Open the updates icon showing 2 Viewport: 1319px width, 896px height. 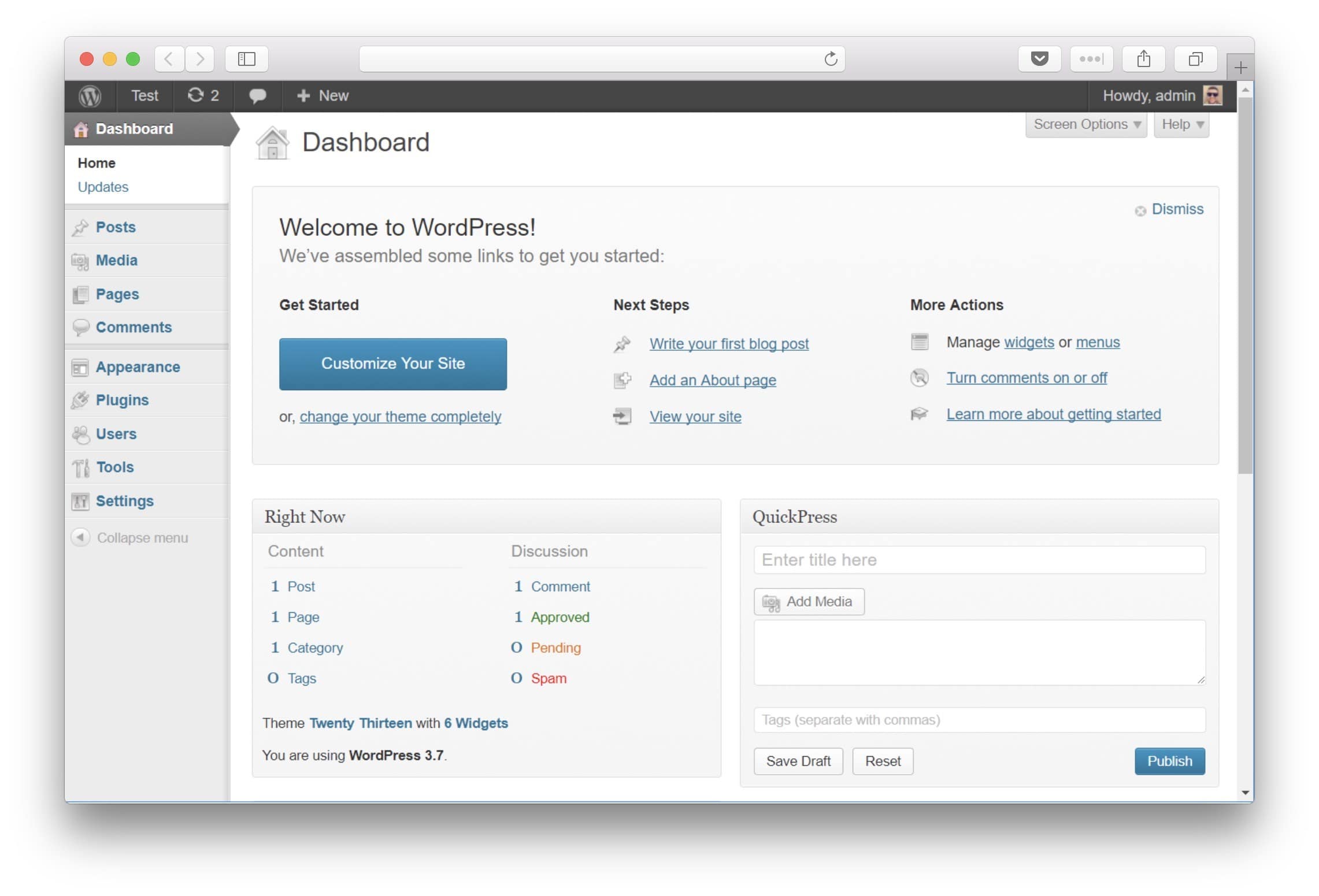click(x=203, y=95)
